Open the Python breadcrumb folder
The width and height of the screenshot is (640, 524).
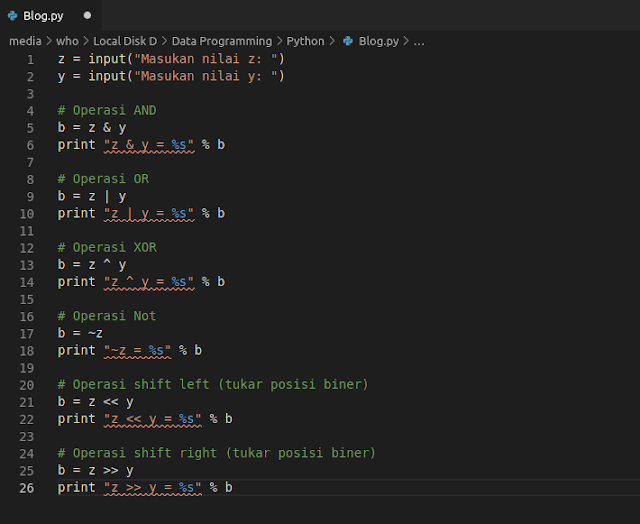305,41
